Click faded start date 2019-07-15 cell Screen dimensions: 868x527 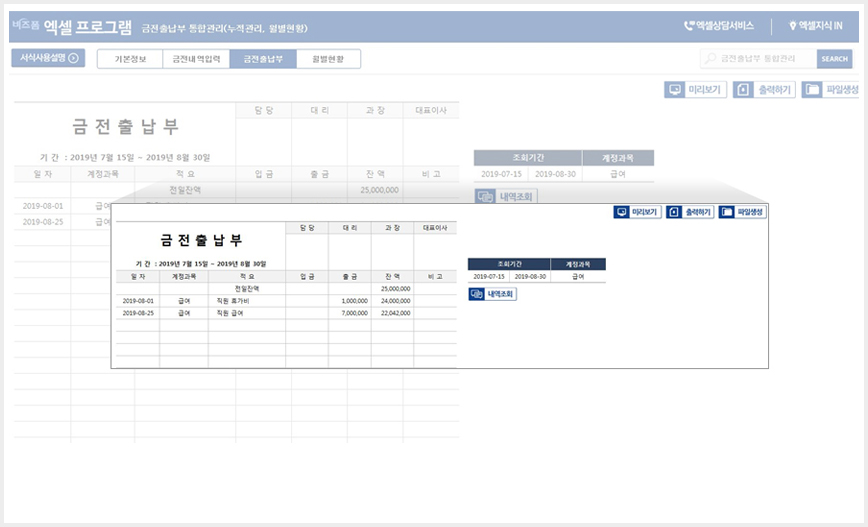click(501, 174)
